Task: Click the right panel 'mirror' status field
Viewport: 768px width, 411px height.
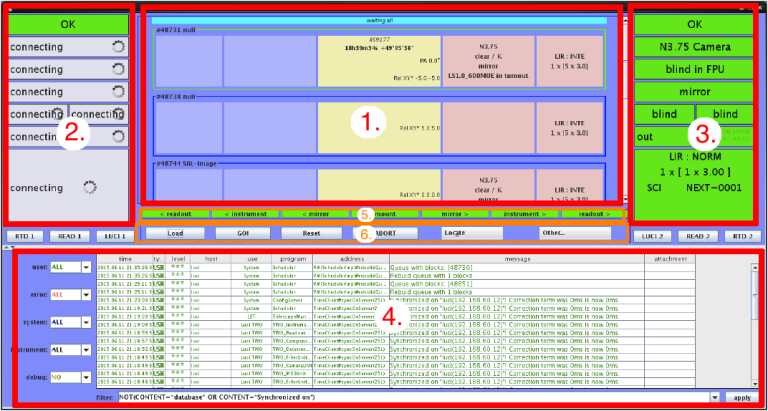Action: 694,92
